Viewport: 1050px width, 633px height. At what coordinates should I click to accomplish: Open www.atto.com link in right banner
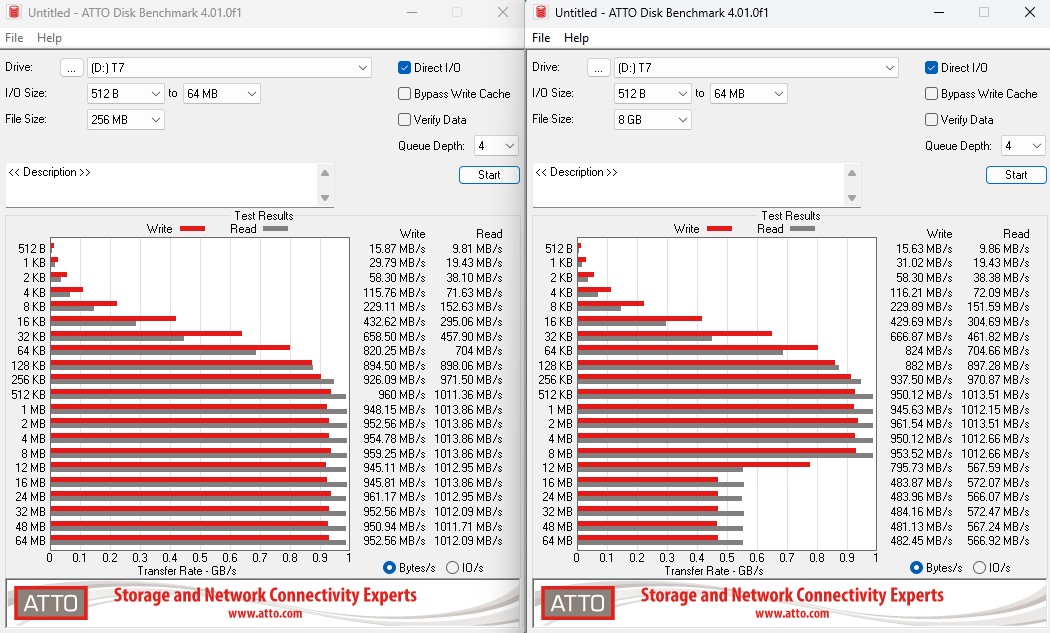792,614
